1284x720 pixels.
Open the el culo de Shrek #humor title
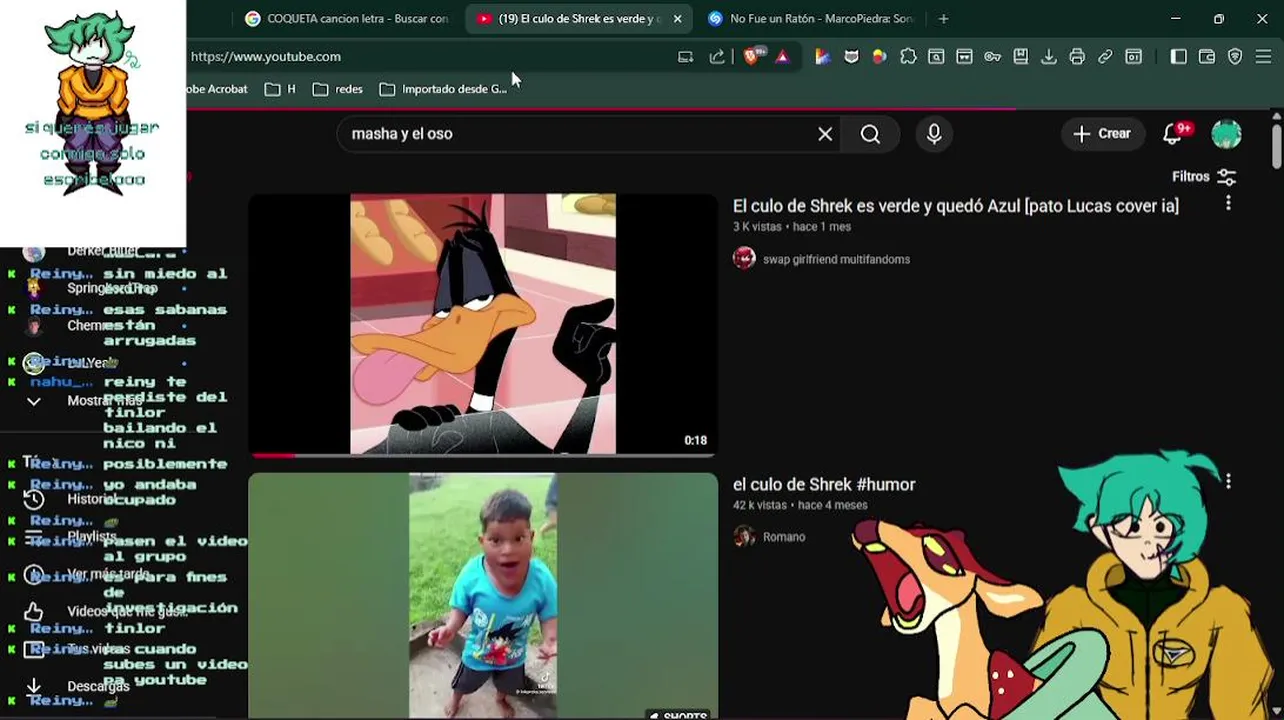(824, 484)
